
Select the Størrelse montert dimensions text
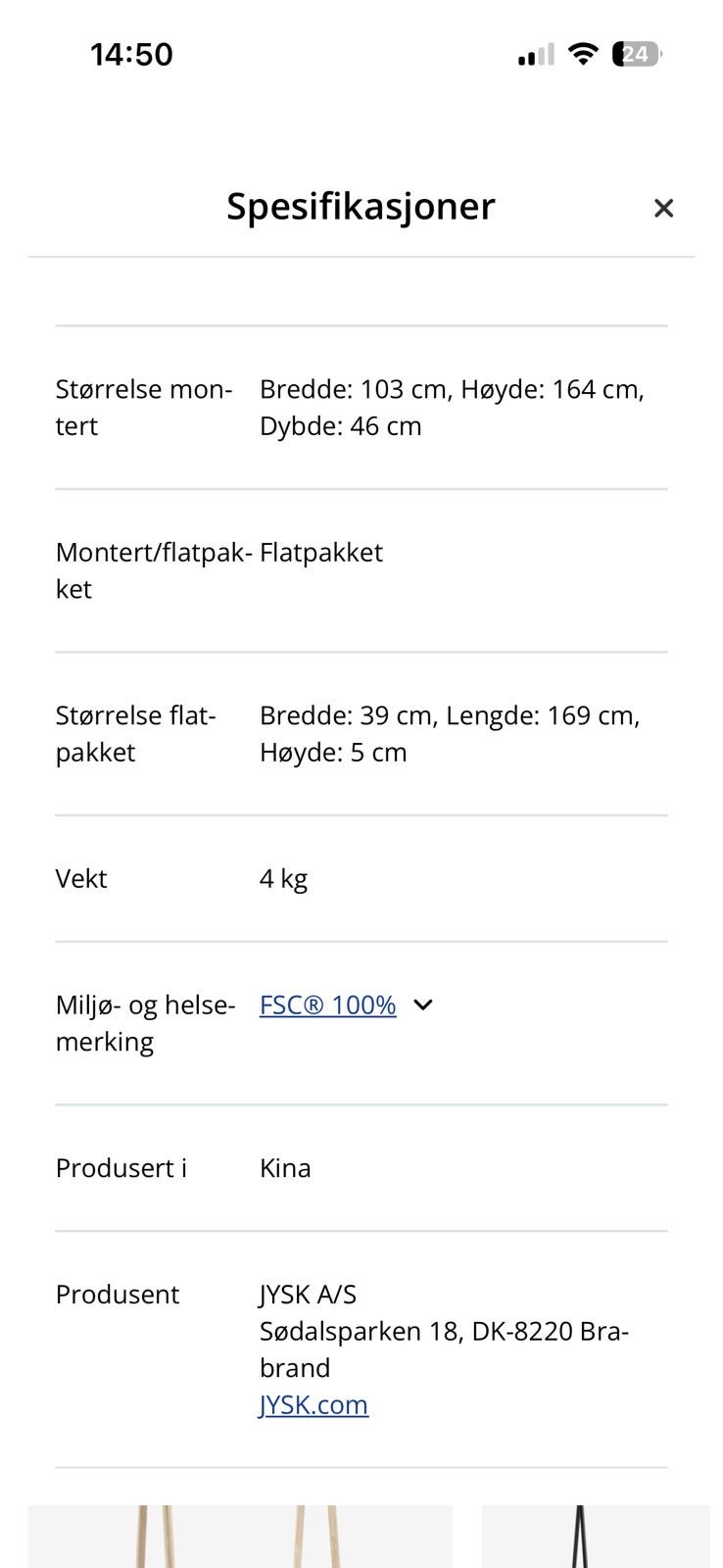[x=452, y=408]
